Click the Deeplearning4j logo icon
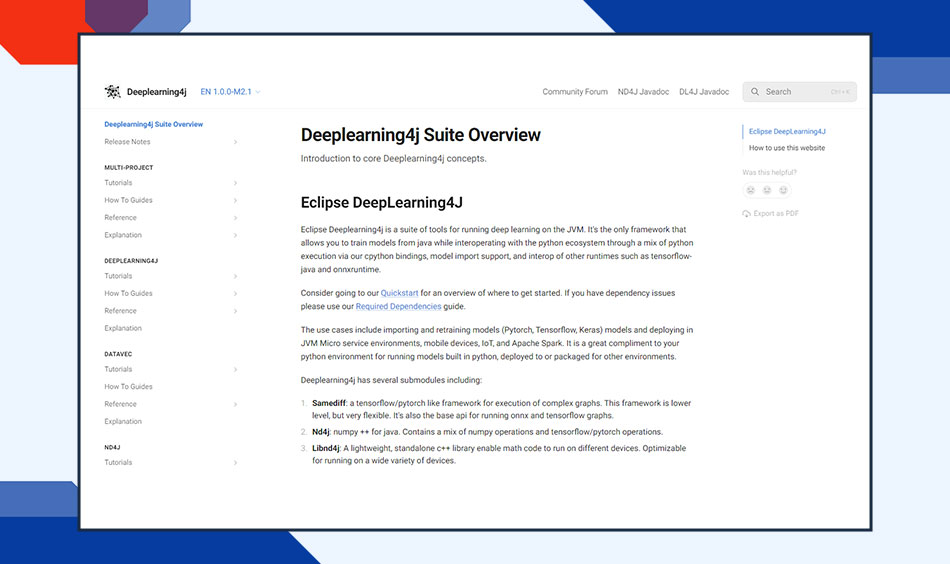Viewport: 950px width, 564px height. pos(112,92)
